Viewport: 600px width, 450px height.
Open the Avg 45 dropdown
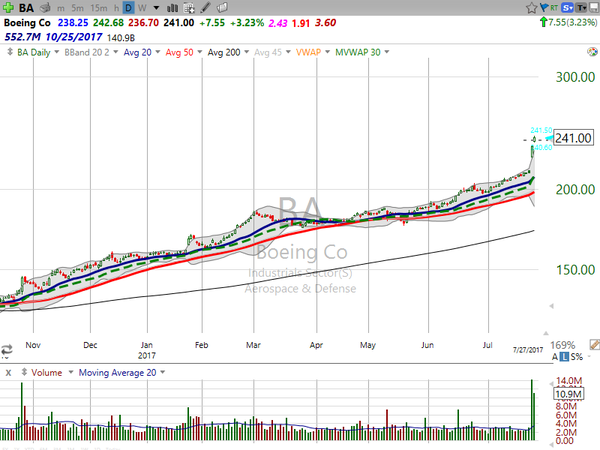(x=288, y=52)
